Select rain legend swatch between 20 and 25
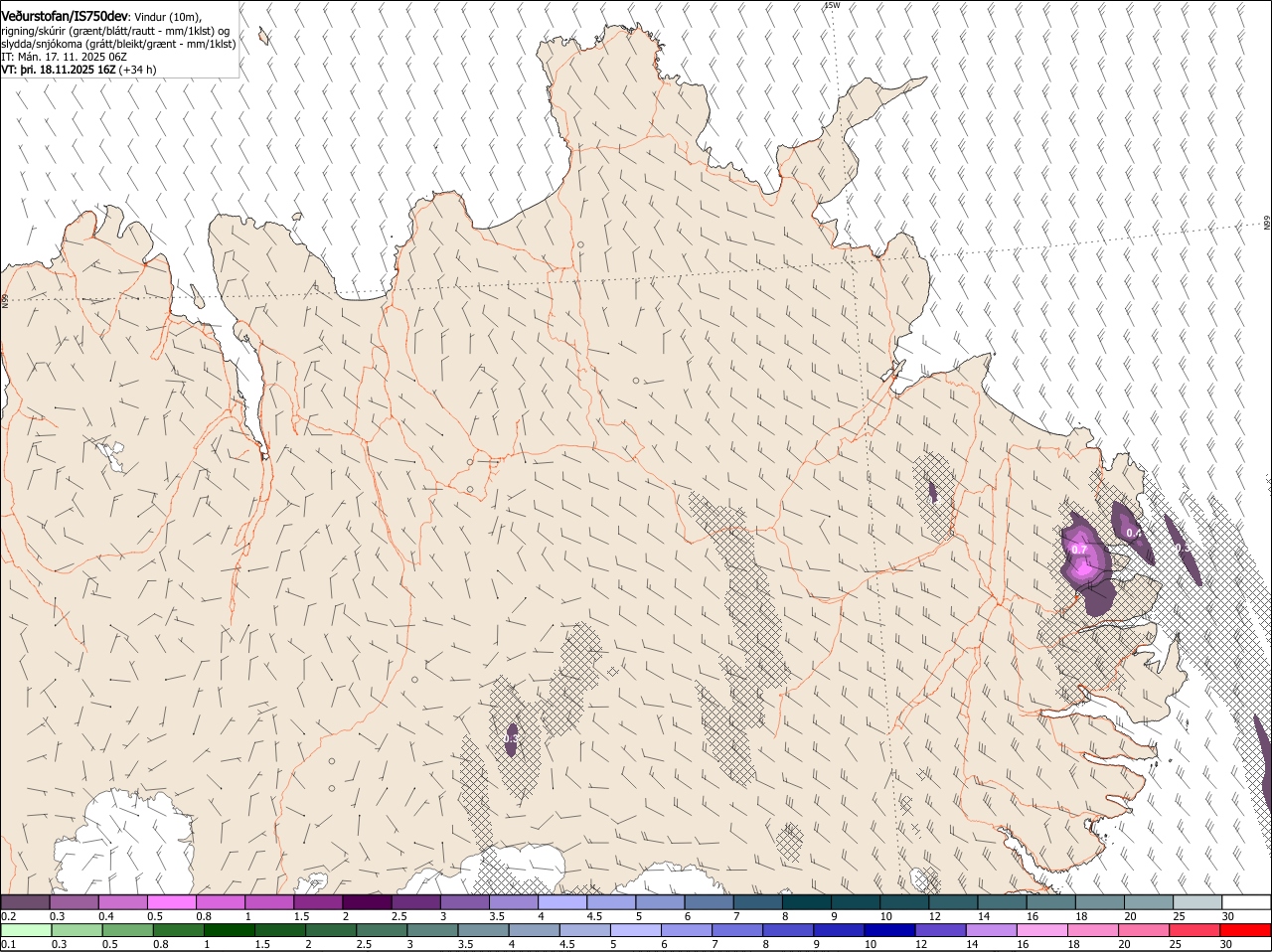The width and height of the screenshot is (1272, 952). coord(1145,930)
